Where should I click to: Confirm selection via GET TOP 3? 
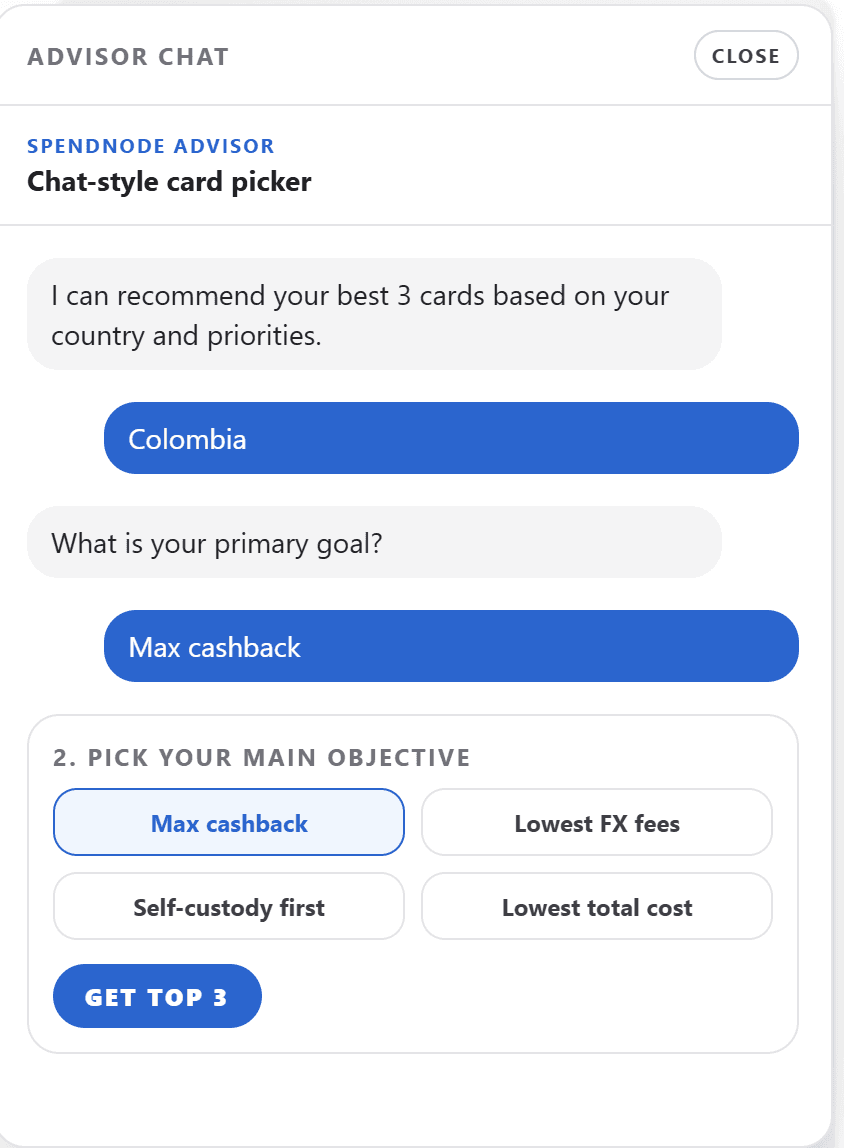[x=157, y=996]
